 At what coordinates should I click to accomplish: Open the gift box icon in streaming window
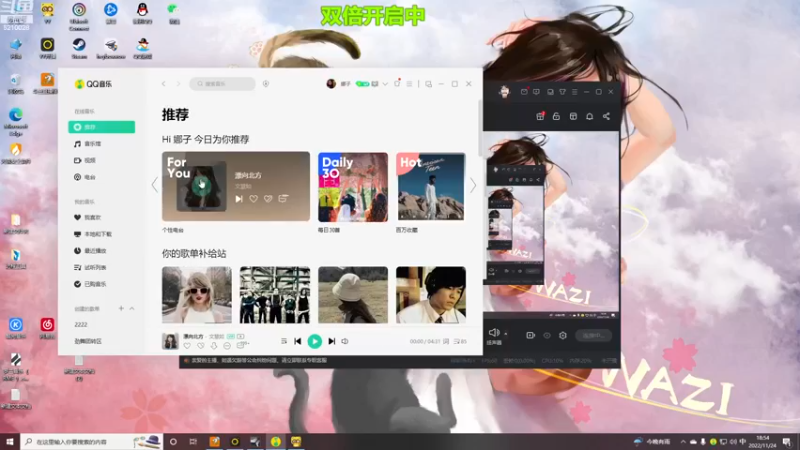pos(540,116)
